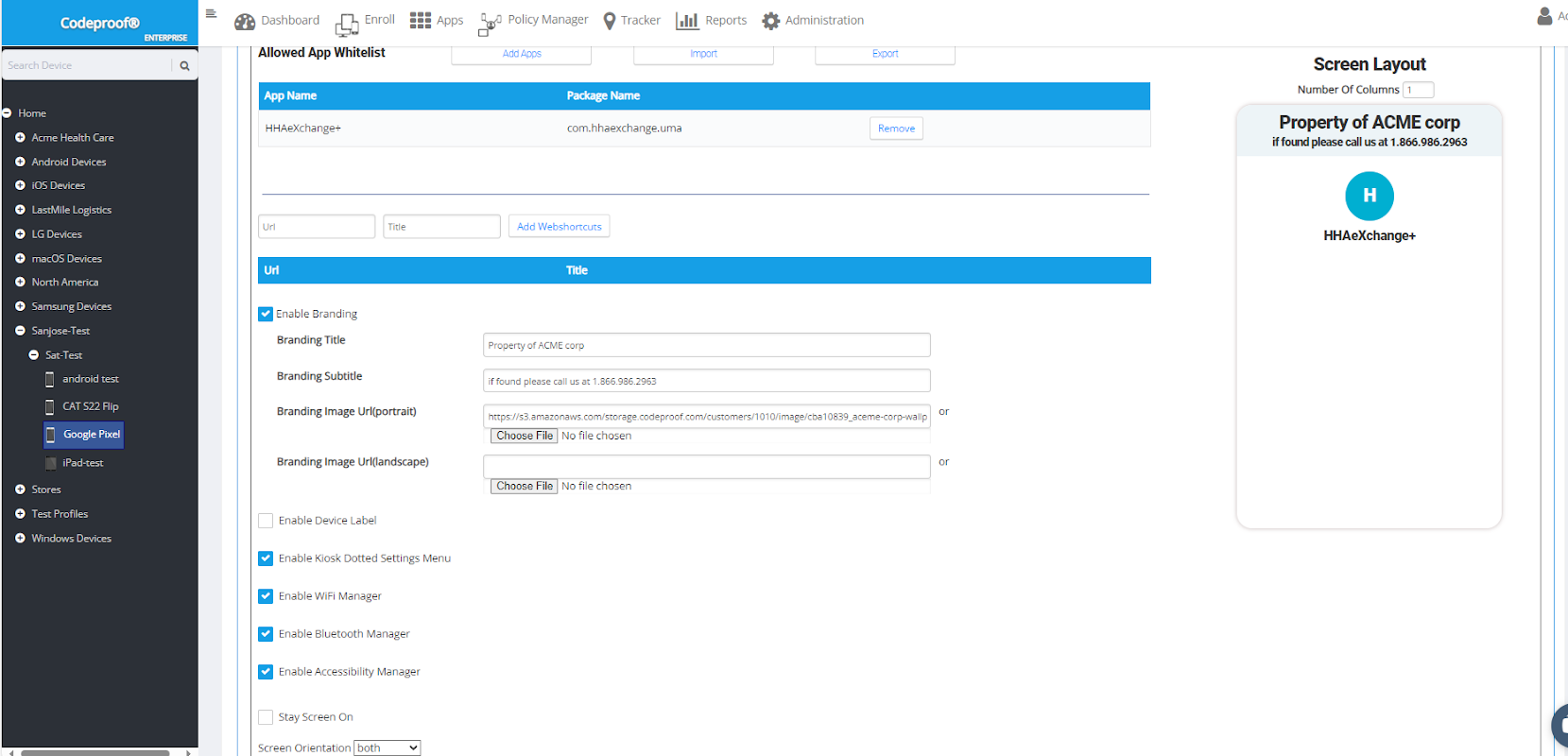1568x756 pixels.
Task: Click the Google Pixel device icon
Action: coord(51,435)
